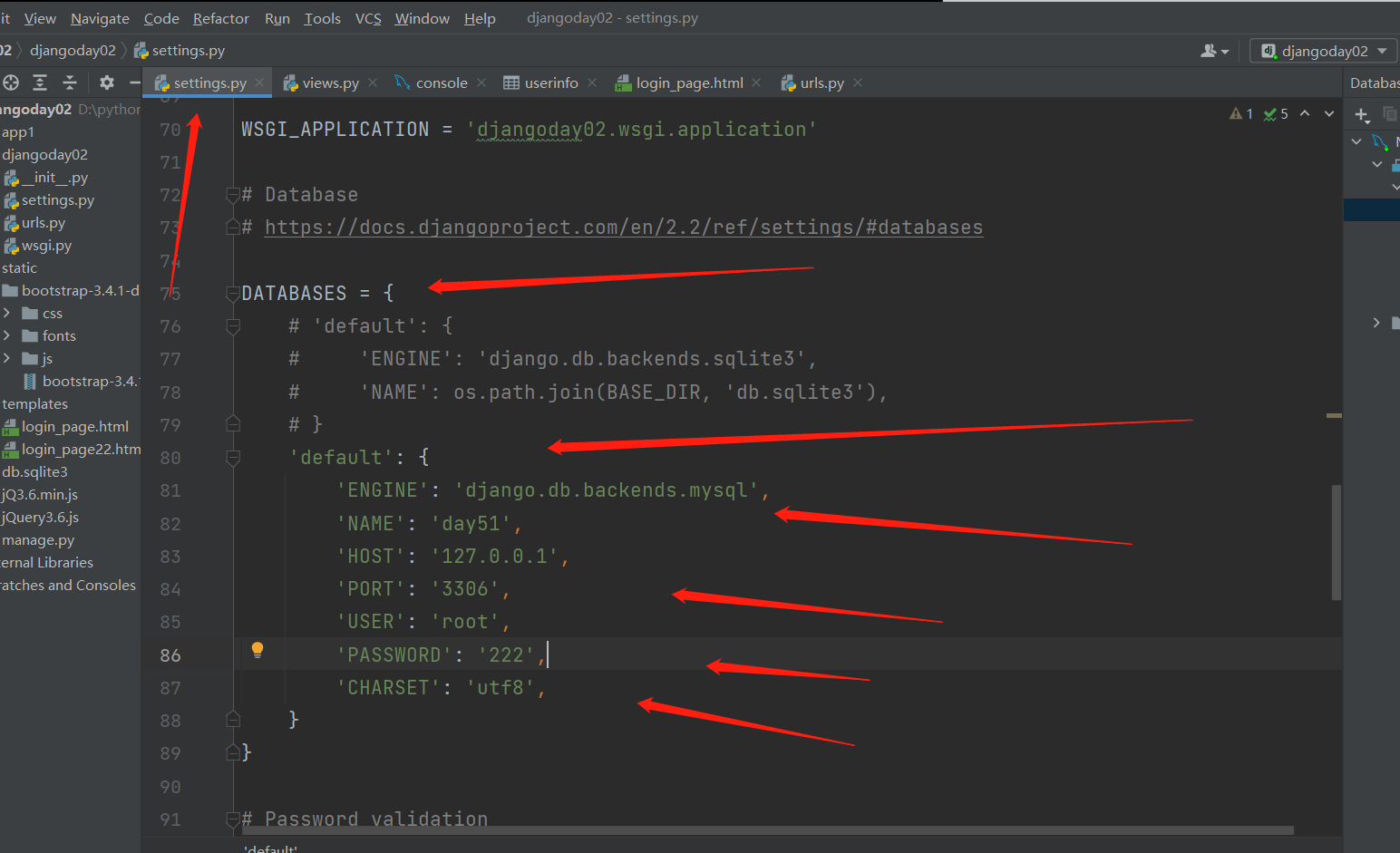
Task: Open the View menu
Action: [40, 18]
